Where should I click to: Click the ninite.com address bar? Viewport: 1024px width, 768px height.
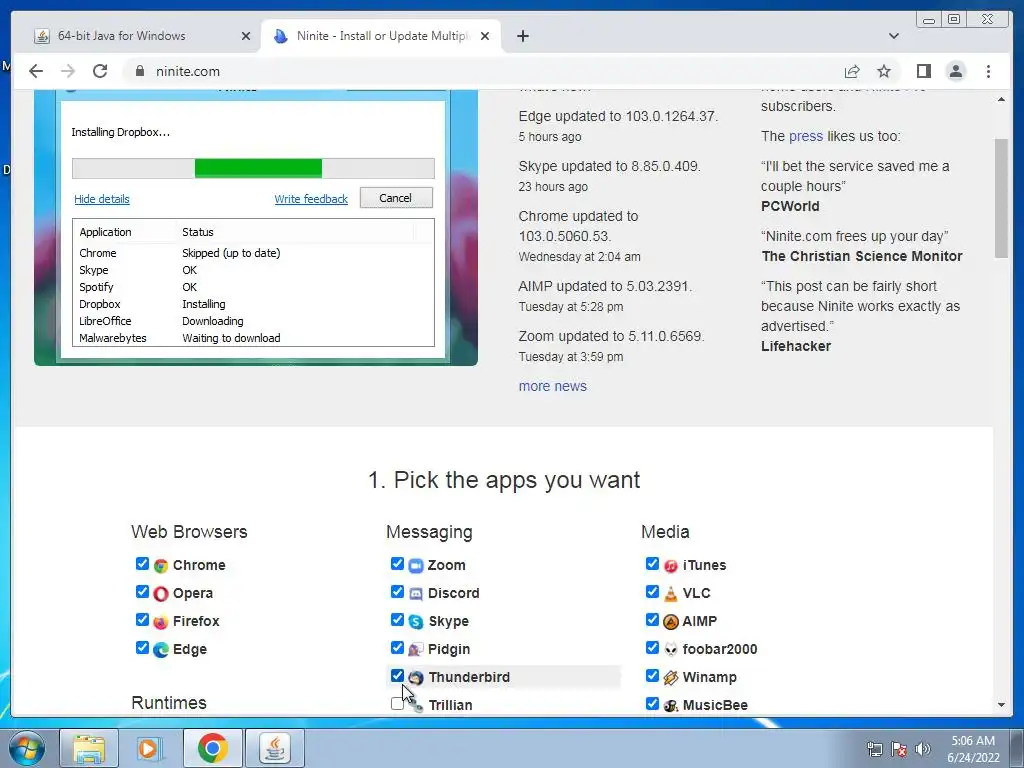(483, 71)
